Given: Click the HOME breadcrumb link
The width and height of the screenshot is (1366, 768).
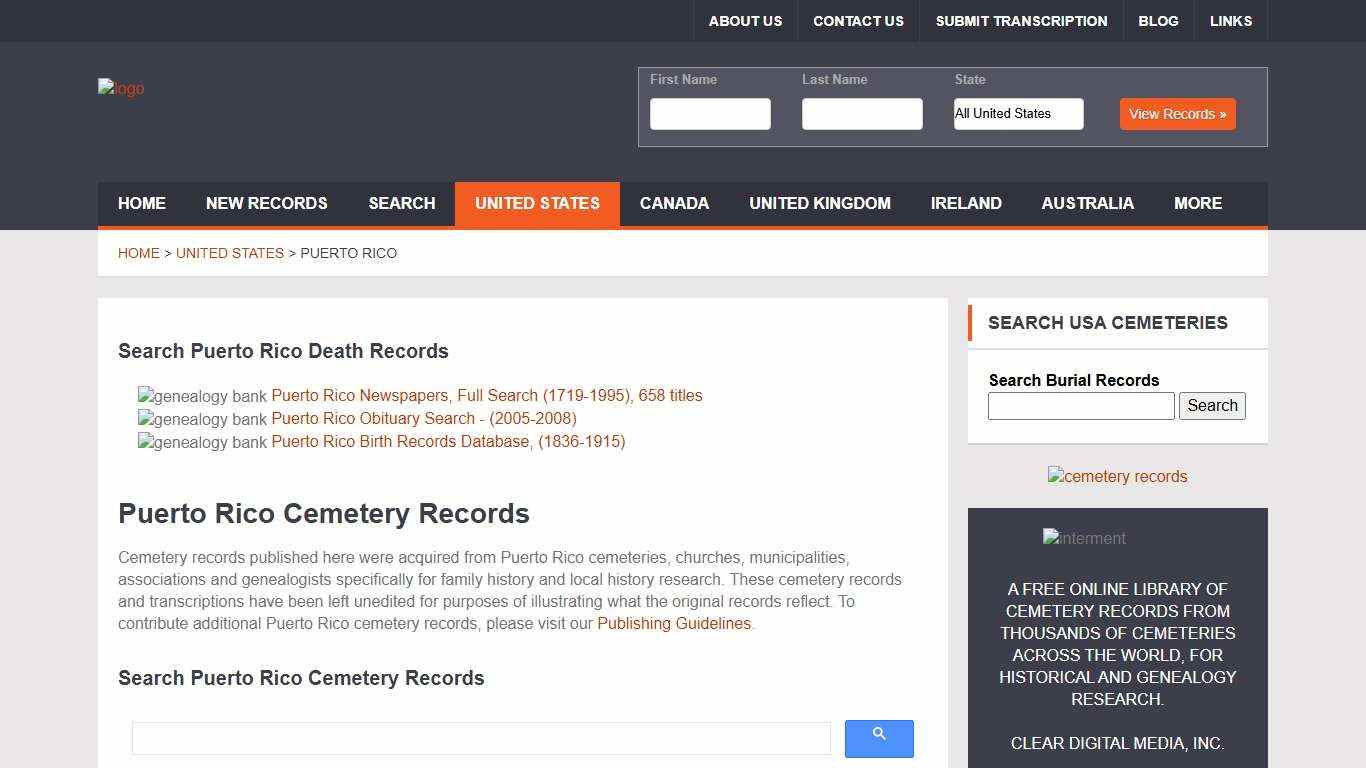Looking at the screenshot, I should pos(139,253).
